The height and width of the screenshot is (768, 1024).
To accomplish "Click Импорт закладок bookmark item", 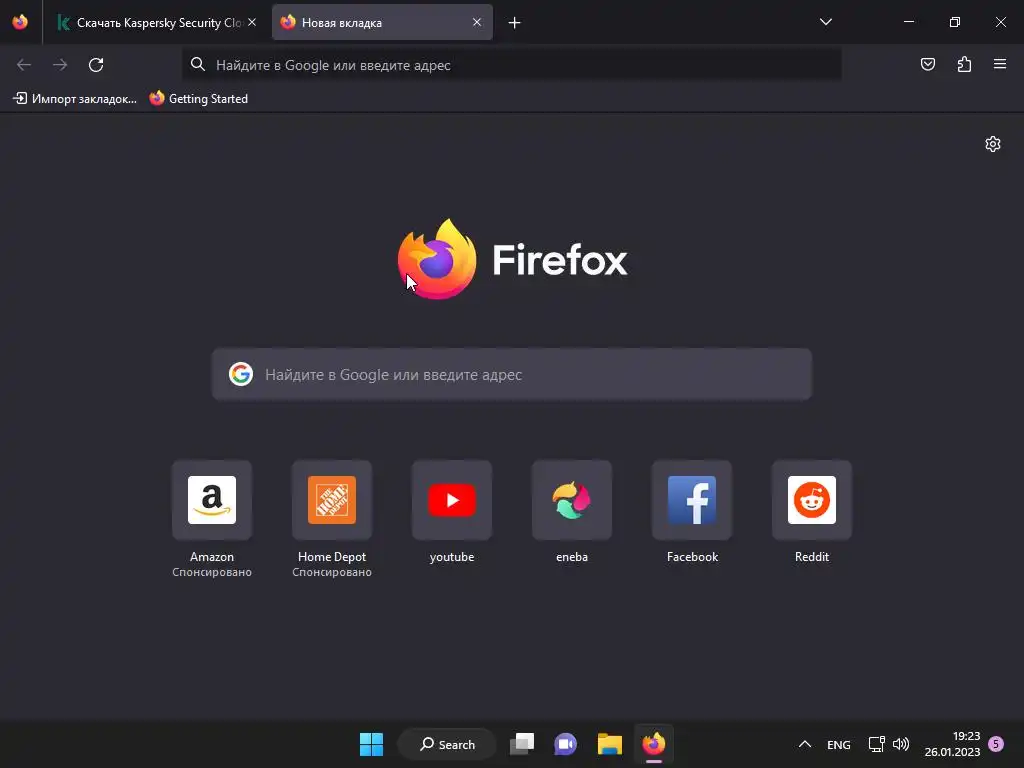I will [x=75, y=99].
